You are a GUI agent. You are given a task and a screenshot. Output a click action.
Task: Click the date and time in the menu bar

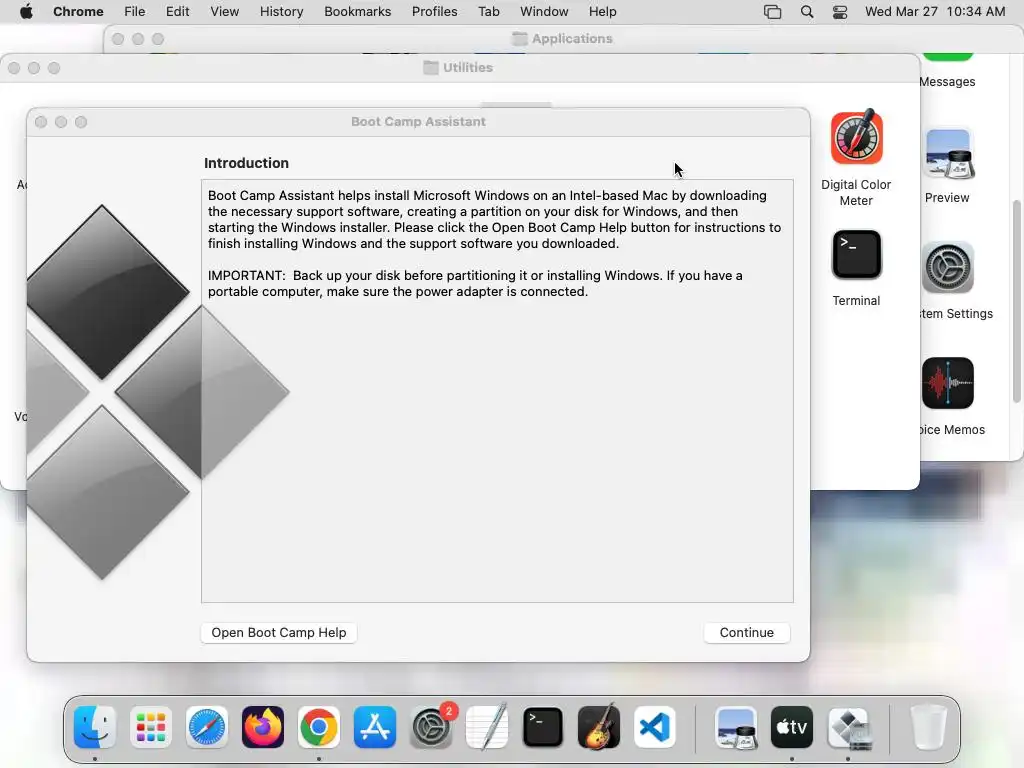935,12
